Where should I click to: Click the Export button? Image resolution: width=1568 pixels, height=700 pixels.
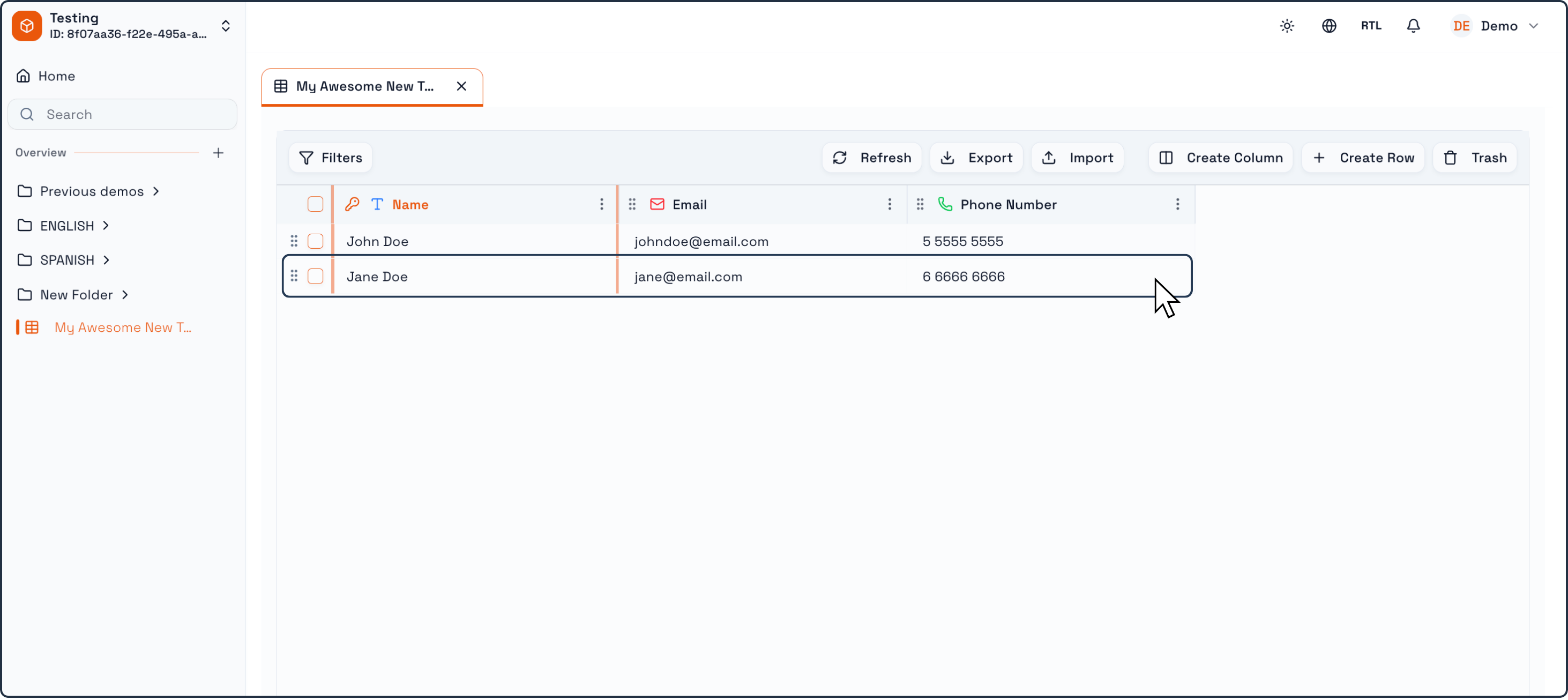point(976,158)
